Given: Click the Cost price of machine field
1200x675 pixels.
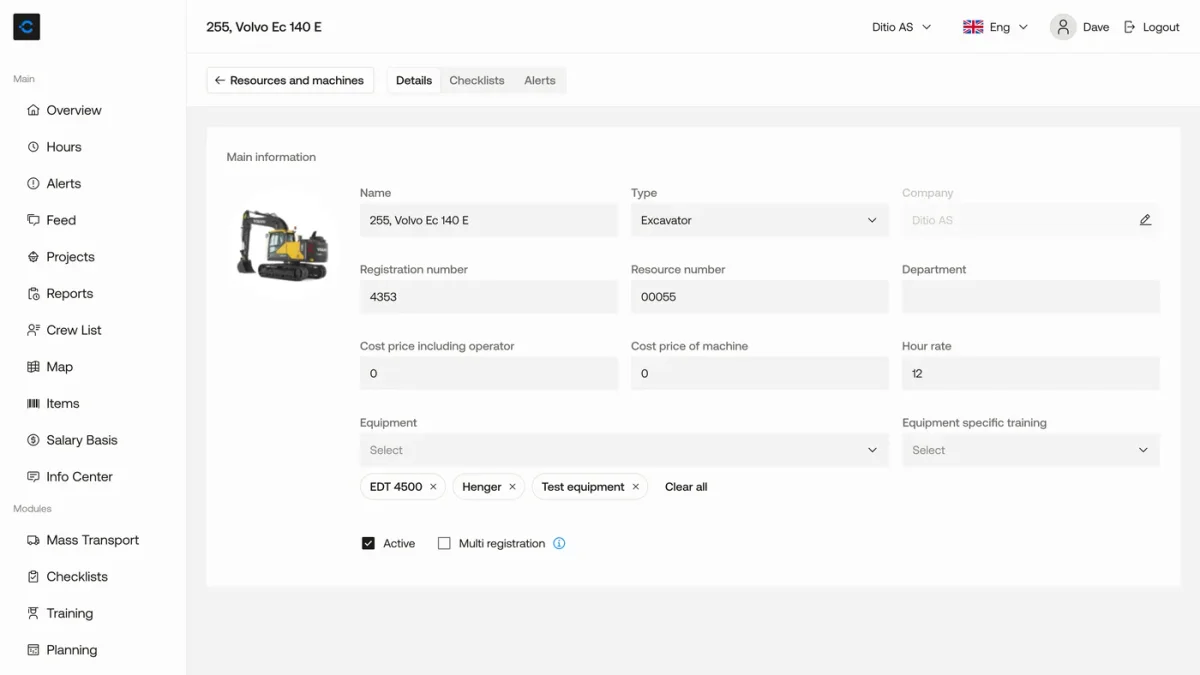Looking at the screenshot, I should click(x=759, y=373).
